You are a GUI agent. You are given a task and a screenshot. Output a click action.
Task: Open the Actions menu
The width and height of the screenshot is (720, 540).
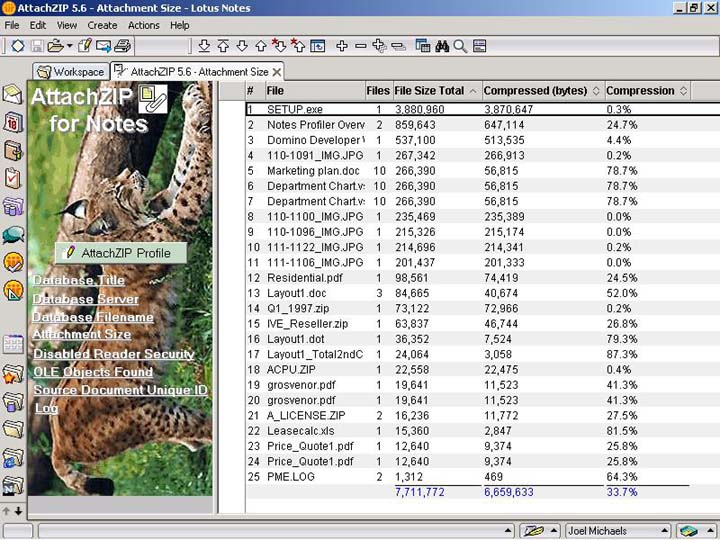tap(143, 25)
